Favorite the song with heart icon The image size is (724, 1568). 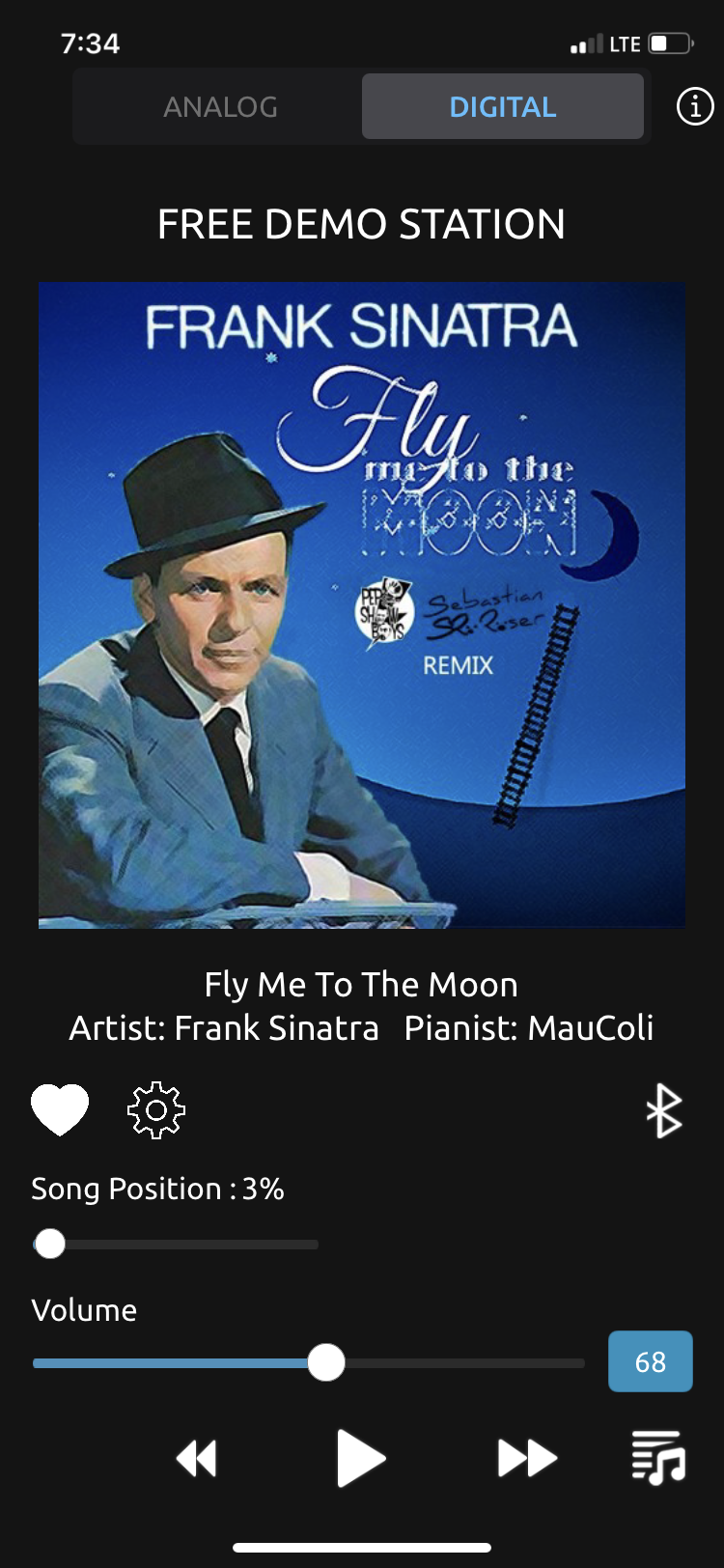(60, 1109)
